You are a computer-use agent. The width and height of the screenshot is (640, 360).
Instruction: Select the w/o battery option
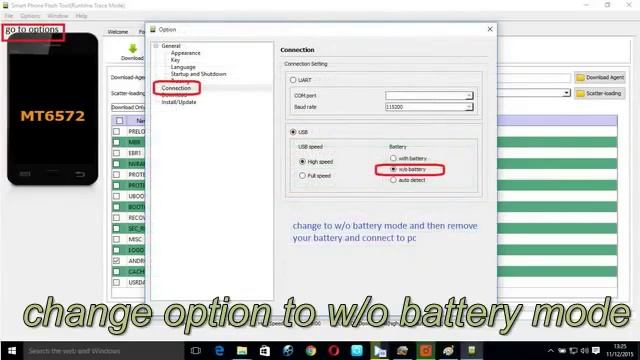[393, 169]
